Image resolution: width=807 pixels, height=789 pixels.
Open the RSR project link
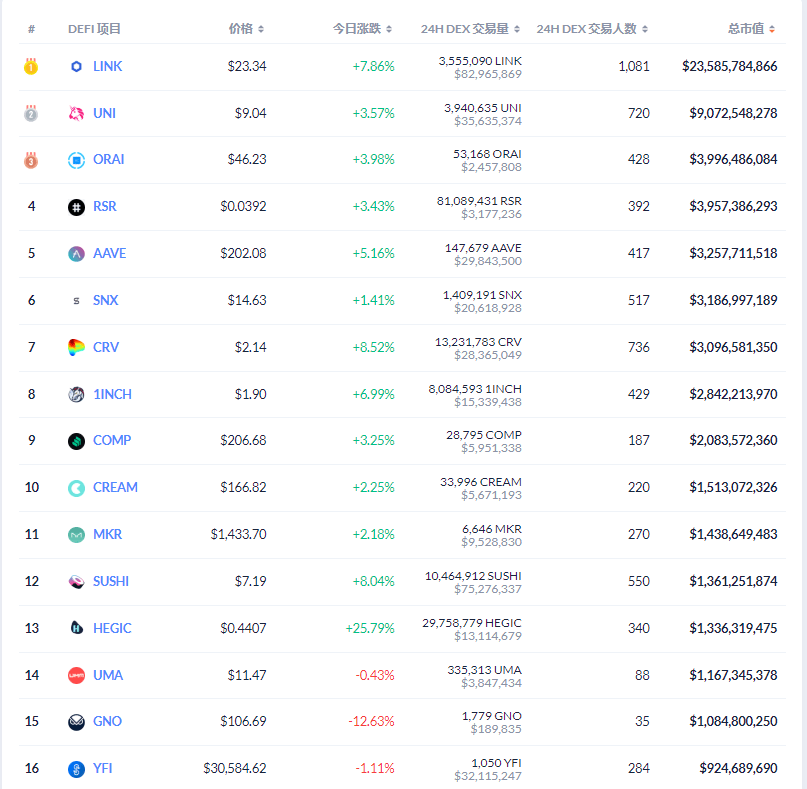click(104, 206)
